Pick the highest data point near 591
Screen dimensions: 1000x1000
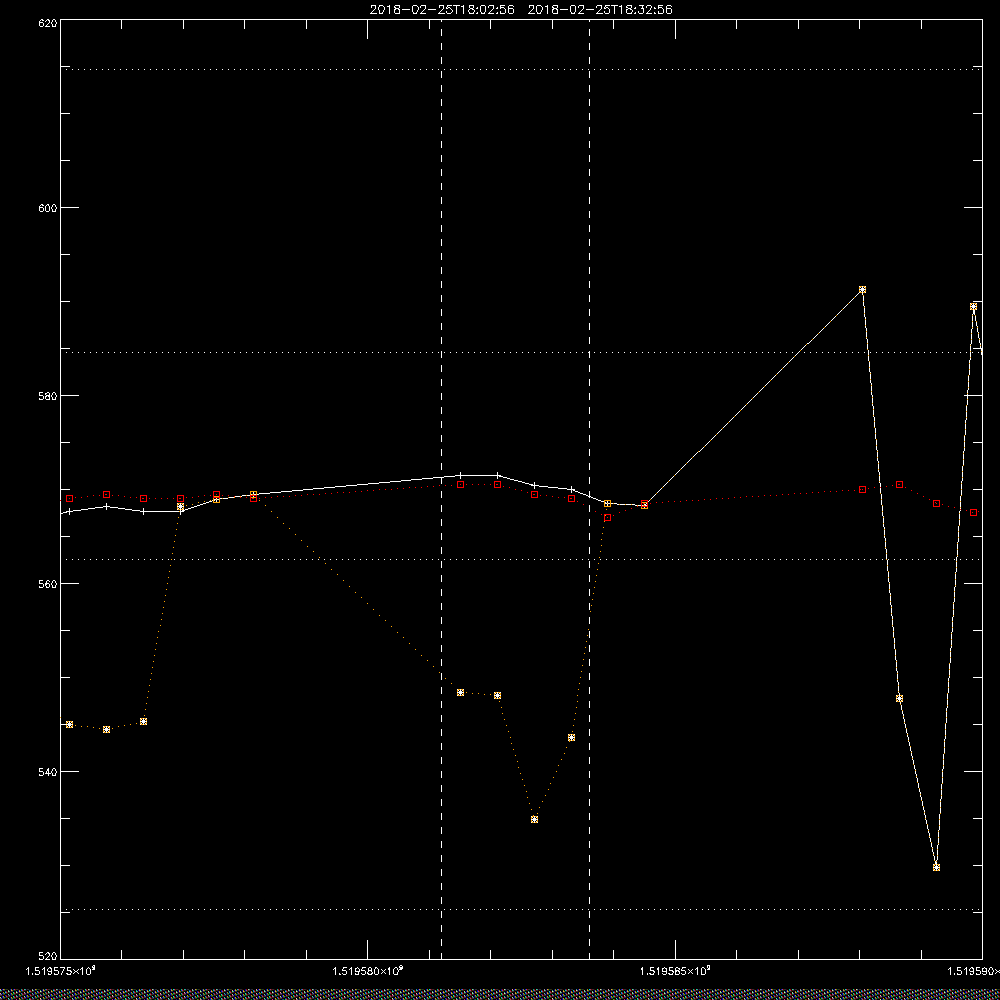coord(862,290)
